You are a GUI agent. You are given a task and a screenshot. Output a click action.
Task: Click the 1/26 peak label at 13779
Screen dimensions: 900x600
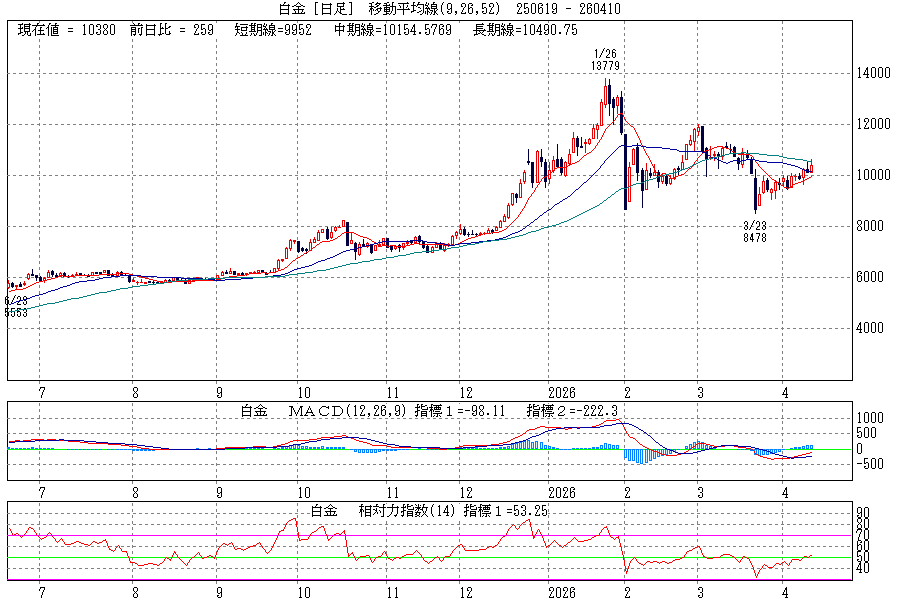pyautogui.click(x=606, y=60)
